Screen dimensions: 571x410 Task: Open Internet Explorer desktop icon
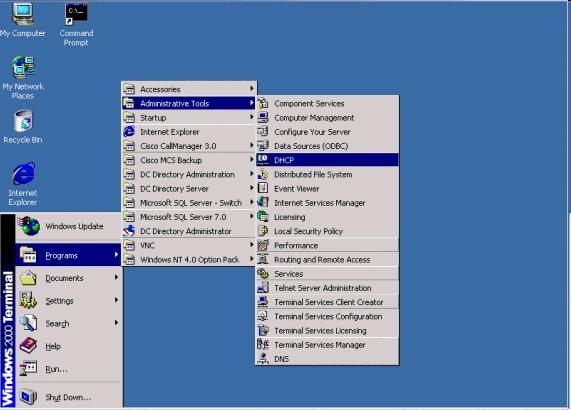click(x=23, y=184)
